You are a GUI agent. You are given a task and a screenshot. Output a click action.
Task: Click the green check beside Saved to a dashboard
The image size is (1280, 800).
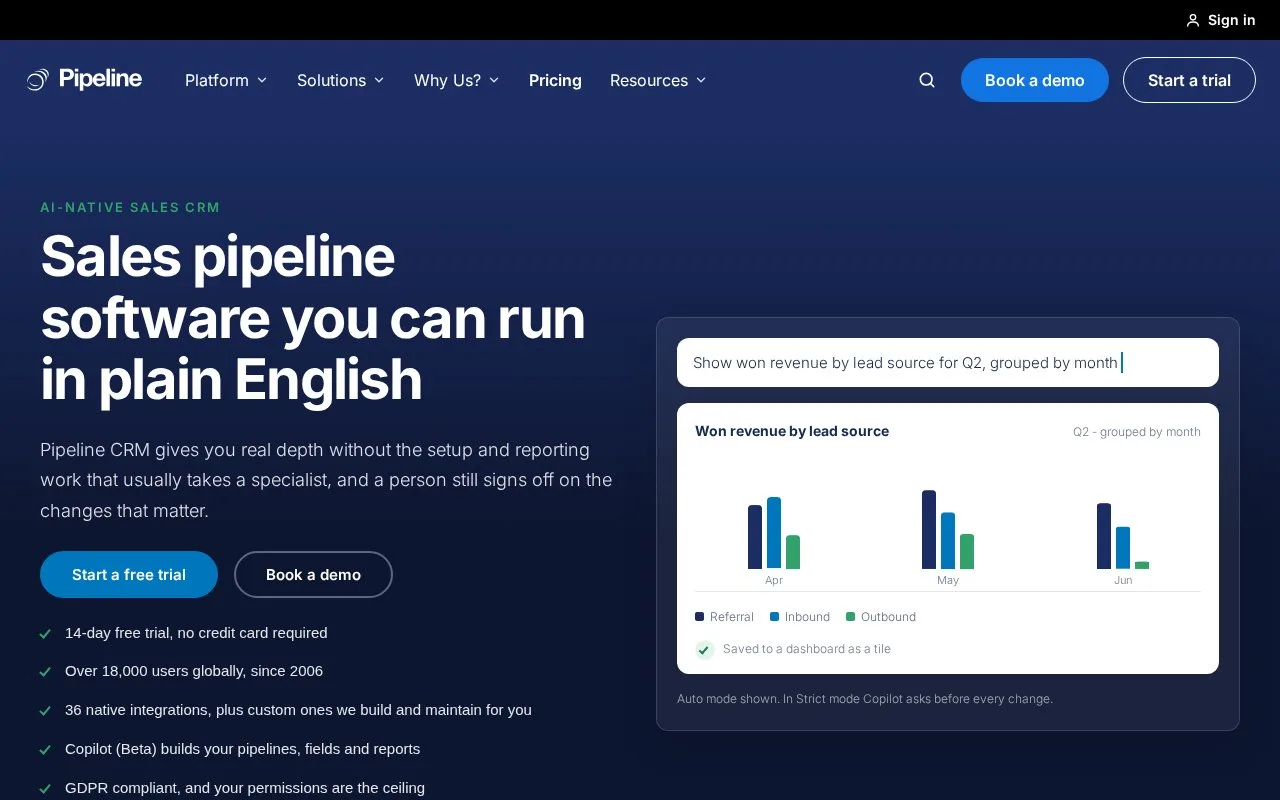(705, 649)
